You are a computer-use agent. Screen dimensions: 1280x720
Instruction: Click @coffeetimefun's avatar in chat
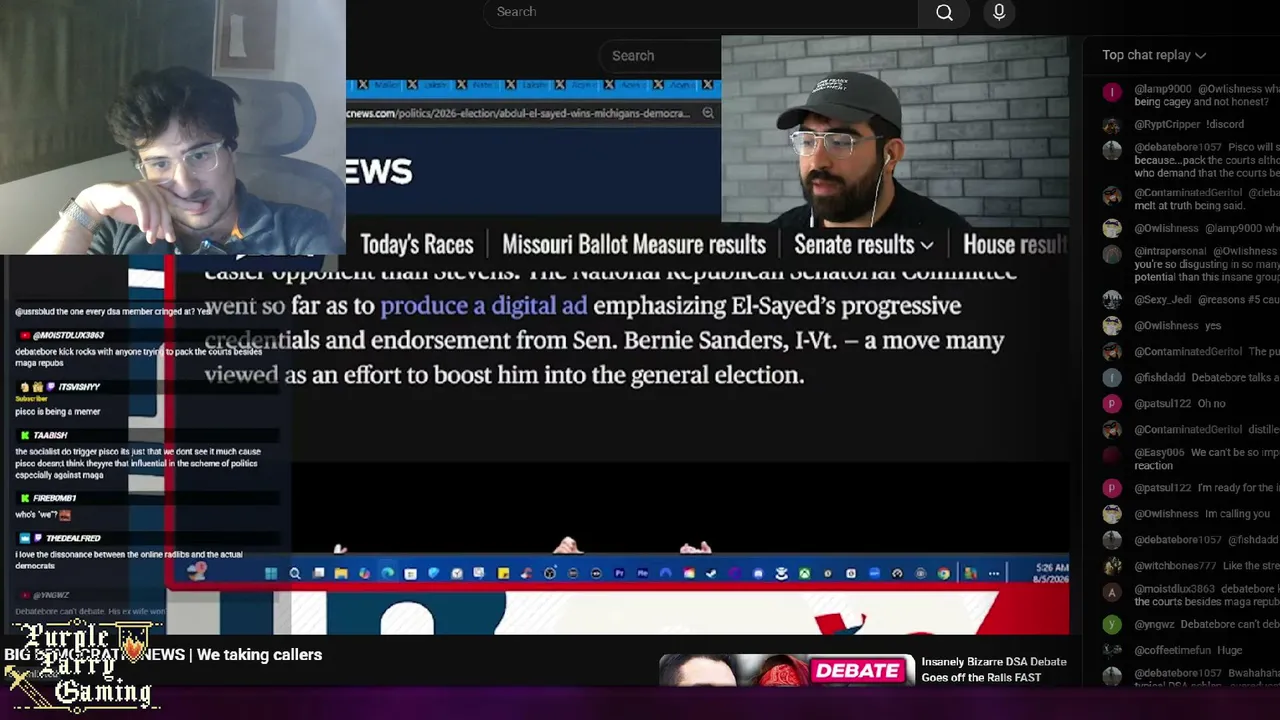(1112, 650)
